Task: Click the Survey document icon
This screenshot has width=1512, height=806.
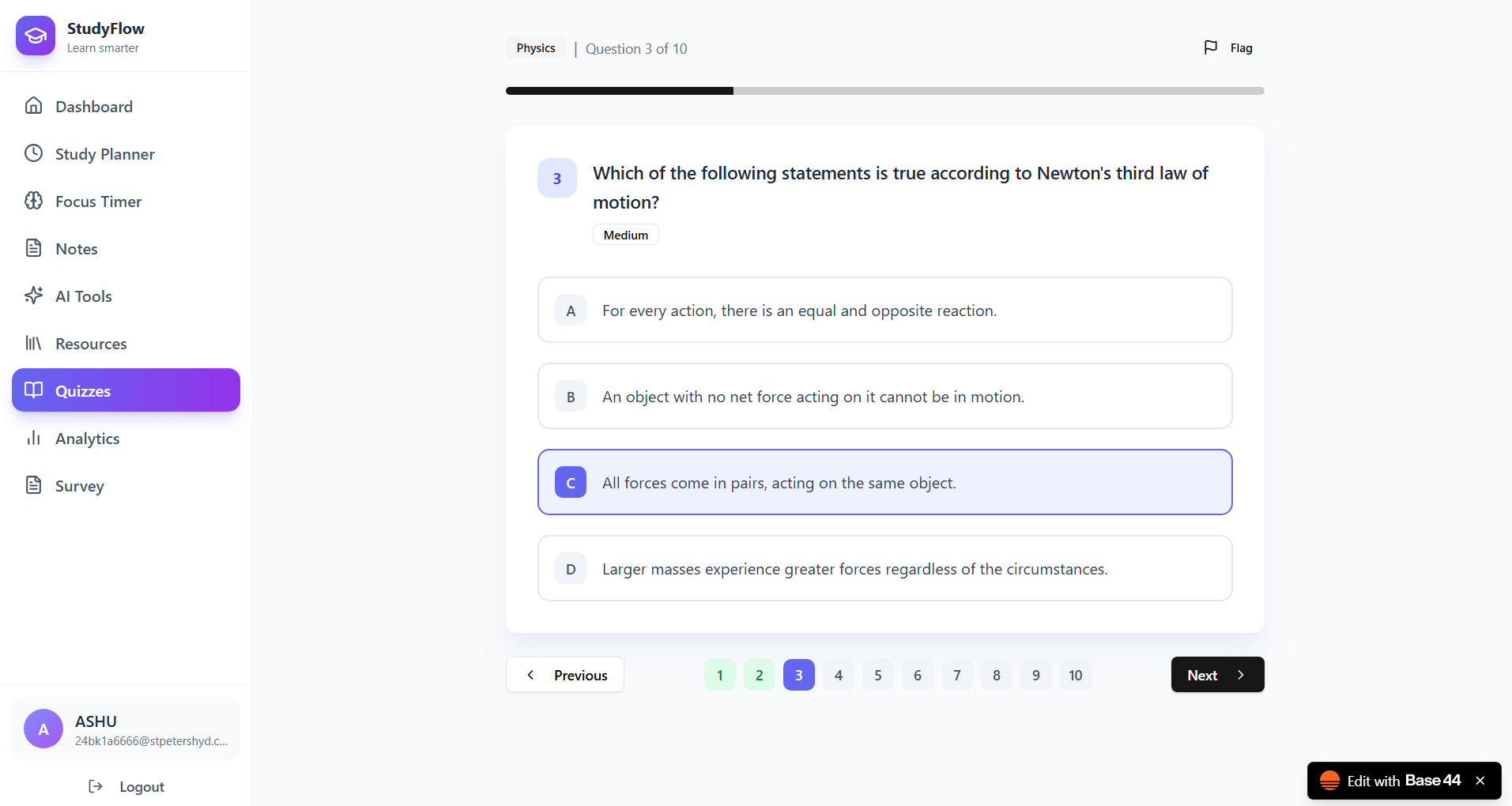Action: [x=33, y=485]
